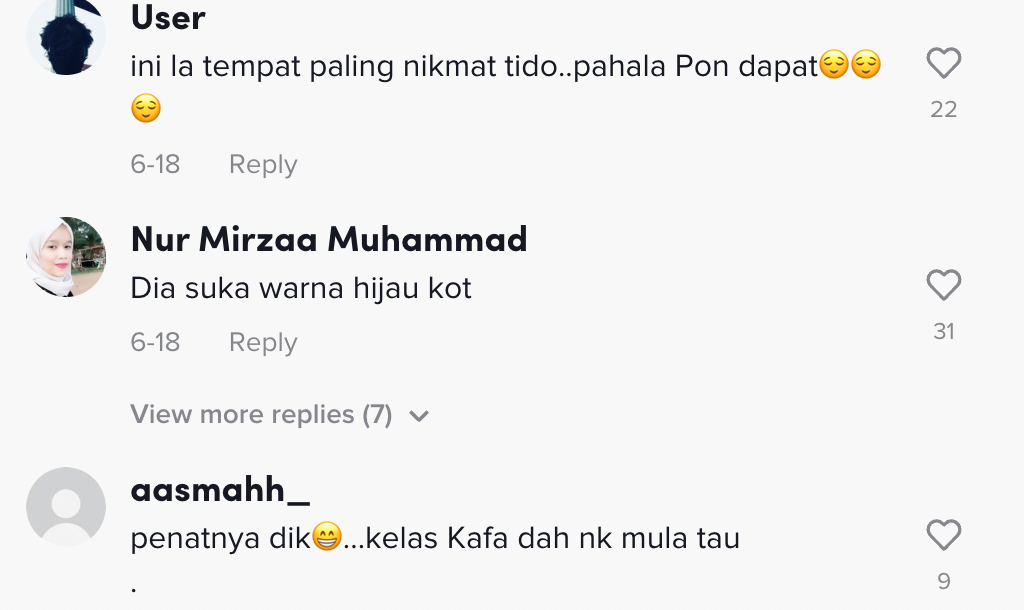The image size is (1024, 610).
Task: Click the comment starting "ini la tempat paling nikmat"
Action: pyautogui.click(x=474, y=67)
